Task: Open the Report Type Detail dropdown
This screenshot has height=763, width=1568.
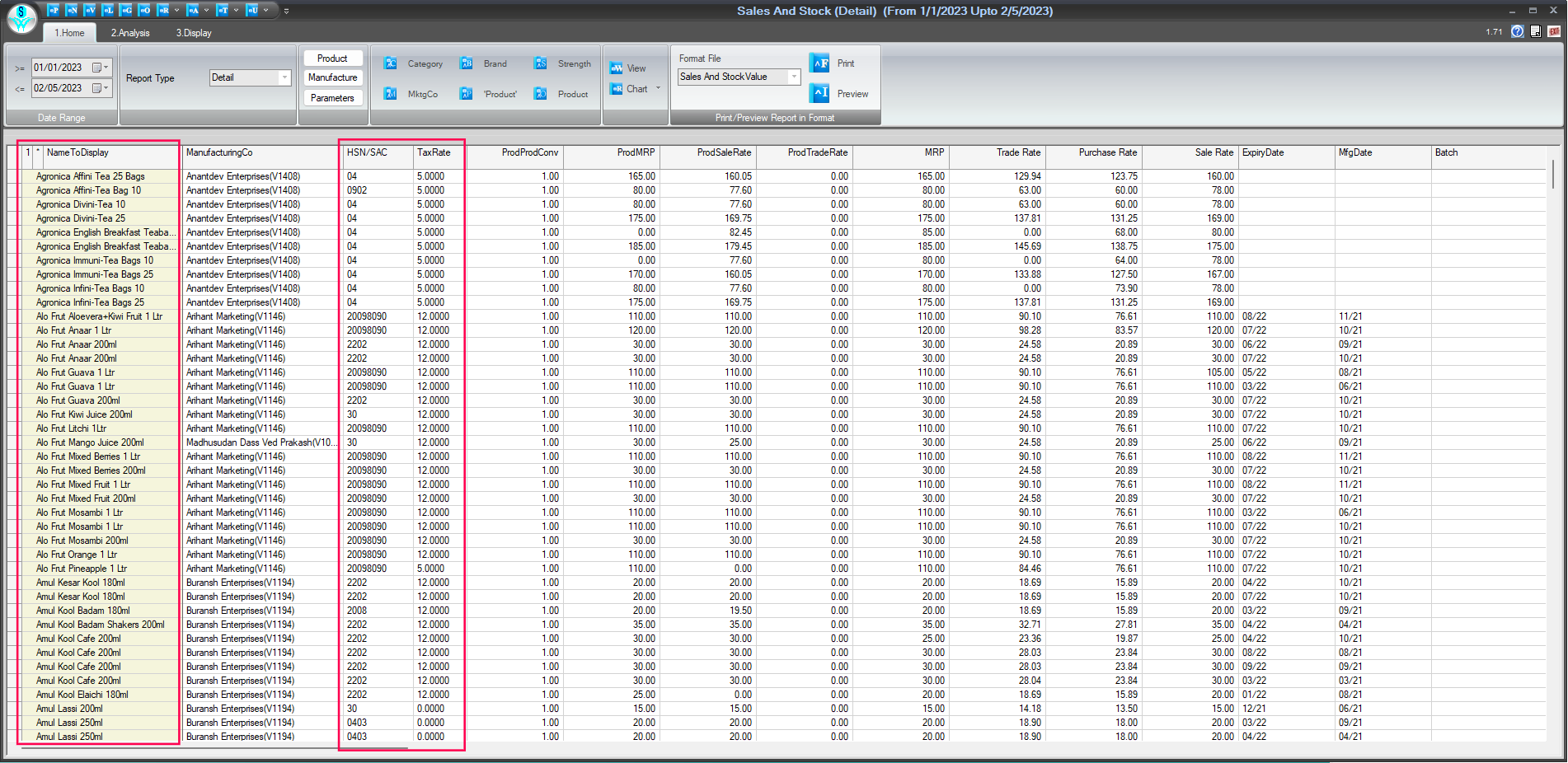Action: [x=284, y=77]
